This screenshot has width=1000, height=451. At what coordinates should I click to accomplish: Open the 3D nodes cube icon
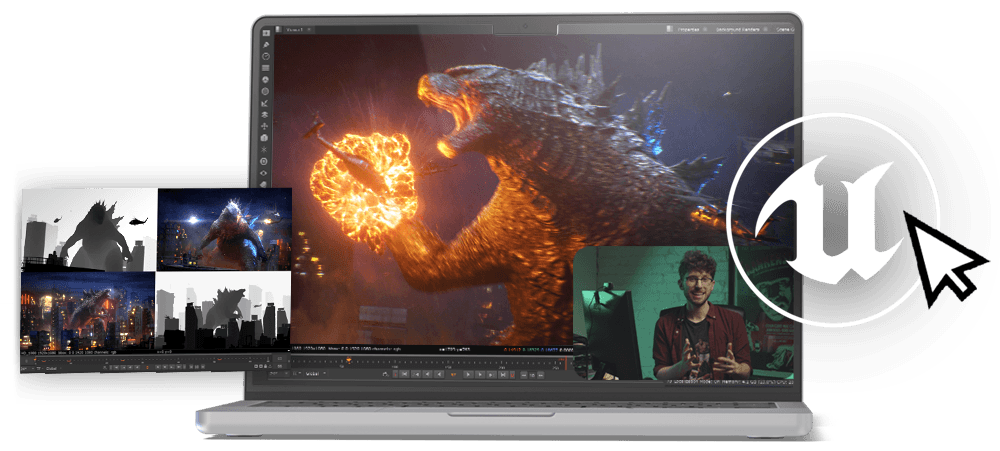click(265, 138)
